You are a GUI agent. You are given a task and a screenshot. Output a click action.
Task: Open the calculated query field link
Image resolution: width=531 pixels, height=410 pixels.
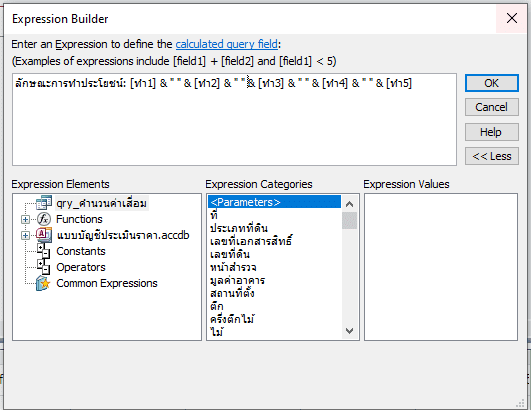click(x=227, y=44)
